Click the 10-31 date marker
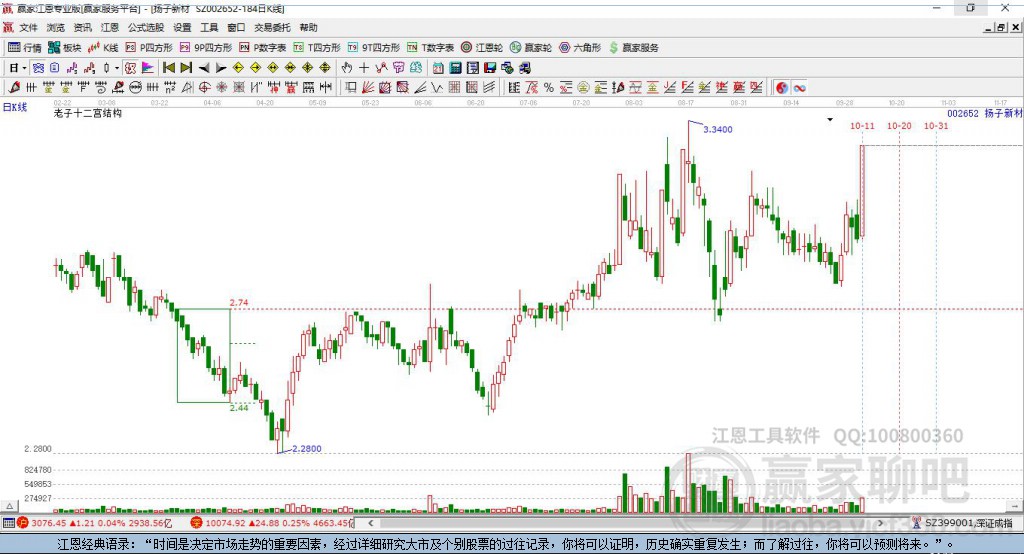Image resolution: width=1024 pixels, height=554 pixels. coord(936,125)
